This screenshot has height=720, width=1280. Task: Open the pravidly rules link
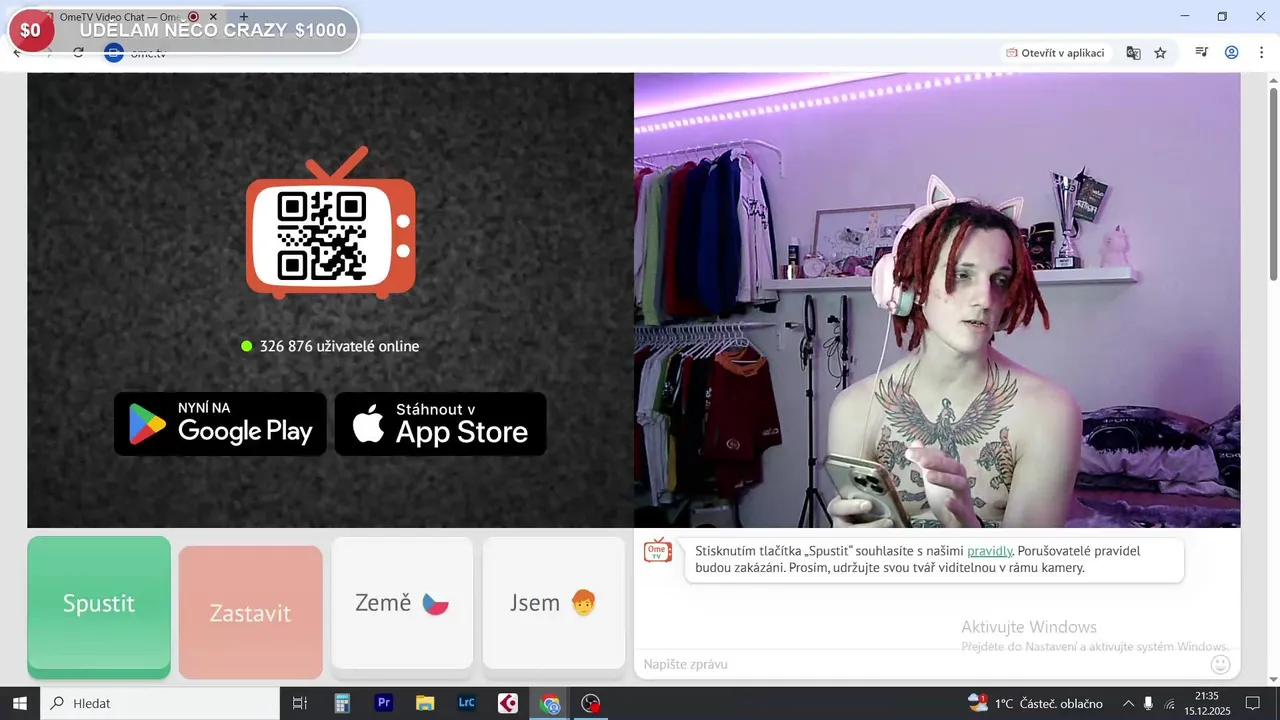[989, 551]
